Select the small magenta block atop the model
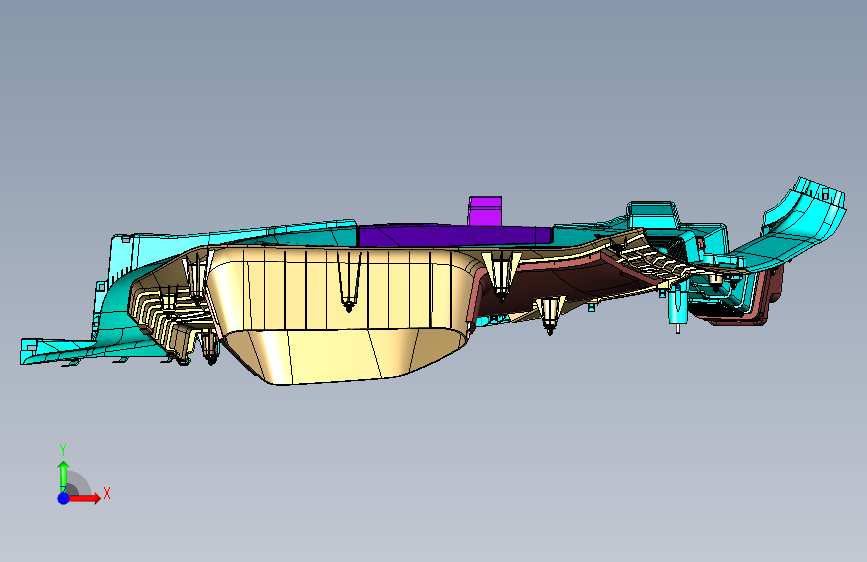 485,211
